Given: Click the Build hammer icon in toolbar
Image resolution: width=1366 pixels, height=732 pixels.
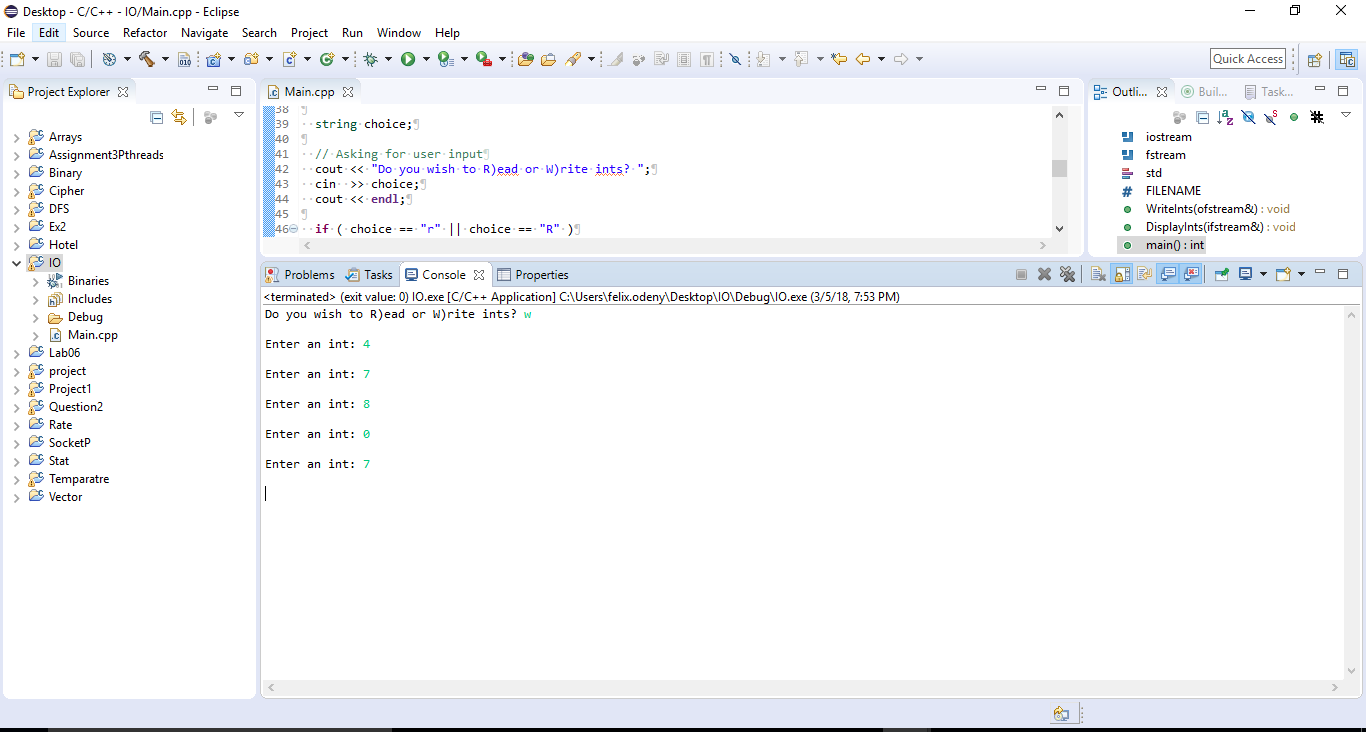Looking at the screenshot, I should 146,60.
